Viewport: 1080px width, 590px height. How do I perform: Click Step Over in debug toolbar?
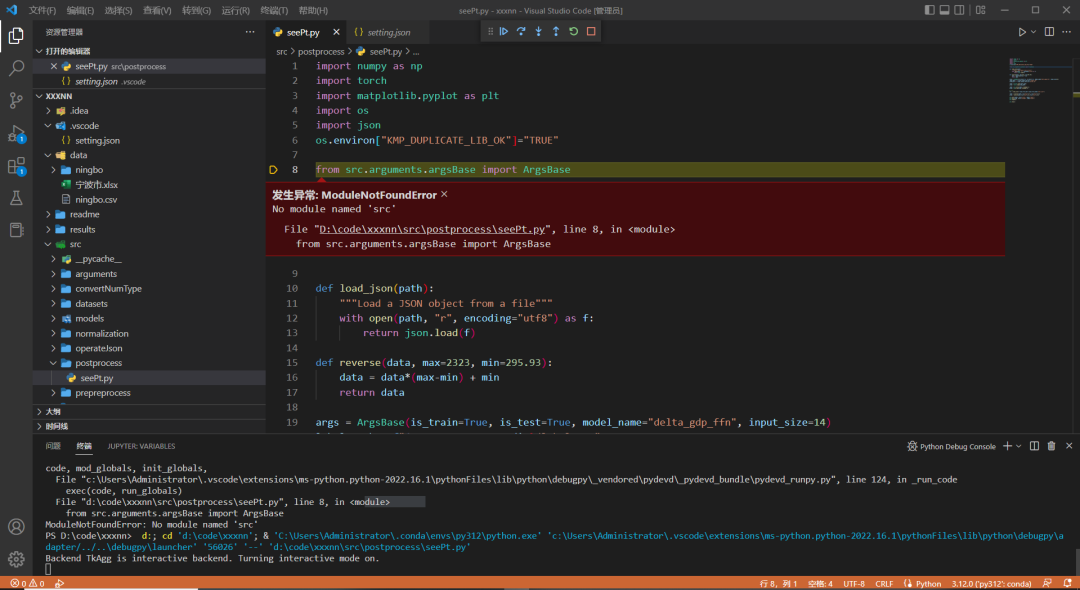click(521, 32)
